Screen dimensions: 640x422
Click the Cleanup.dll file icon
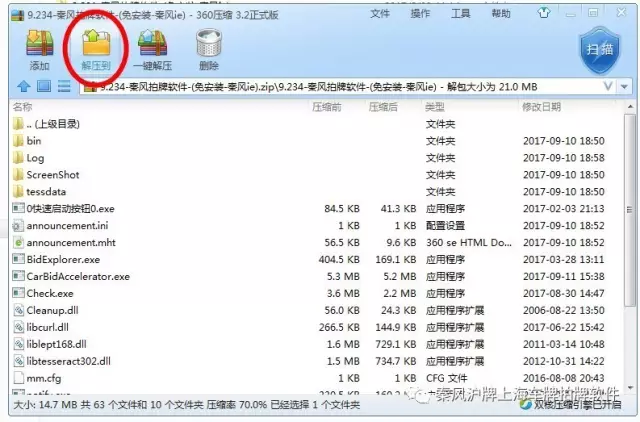[18, 310]
